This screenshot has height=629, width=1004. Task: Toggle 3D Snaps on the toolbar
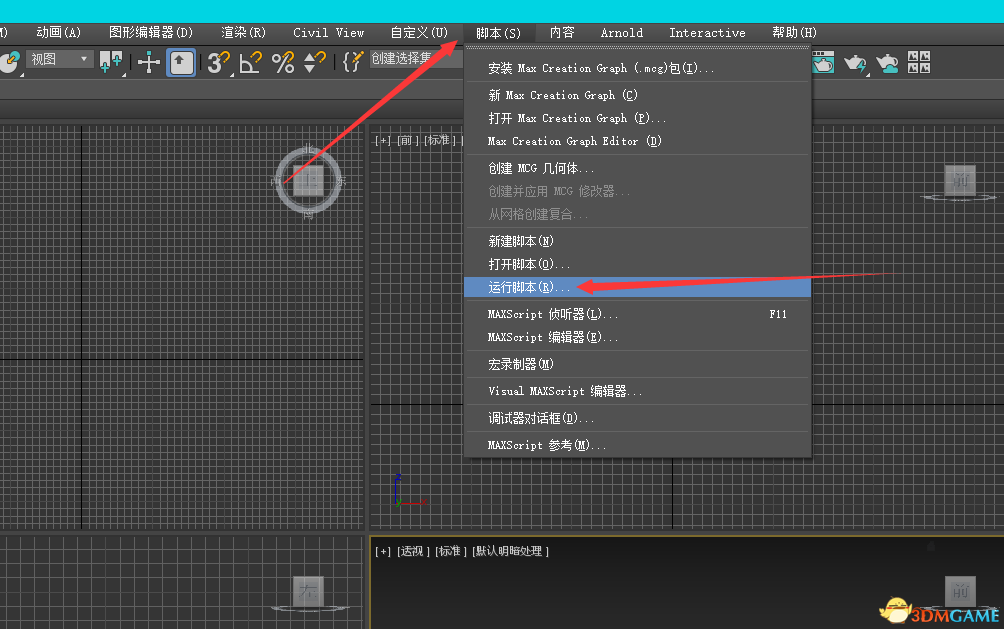pos(218,62)
